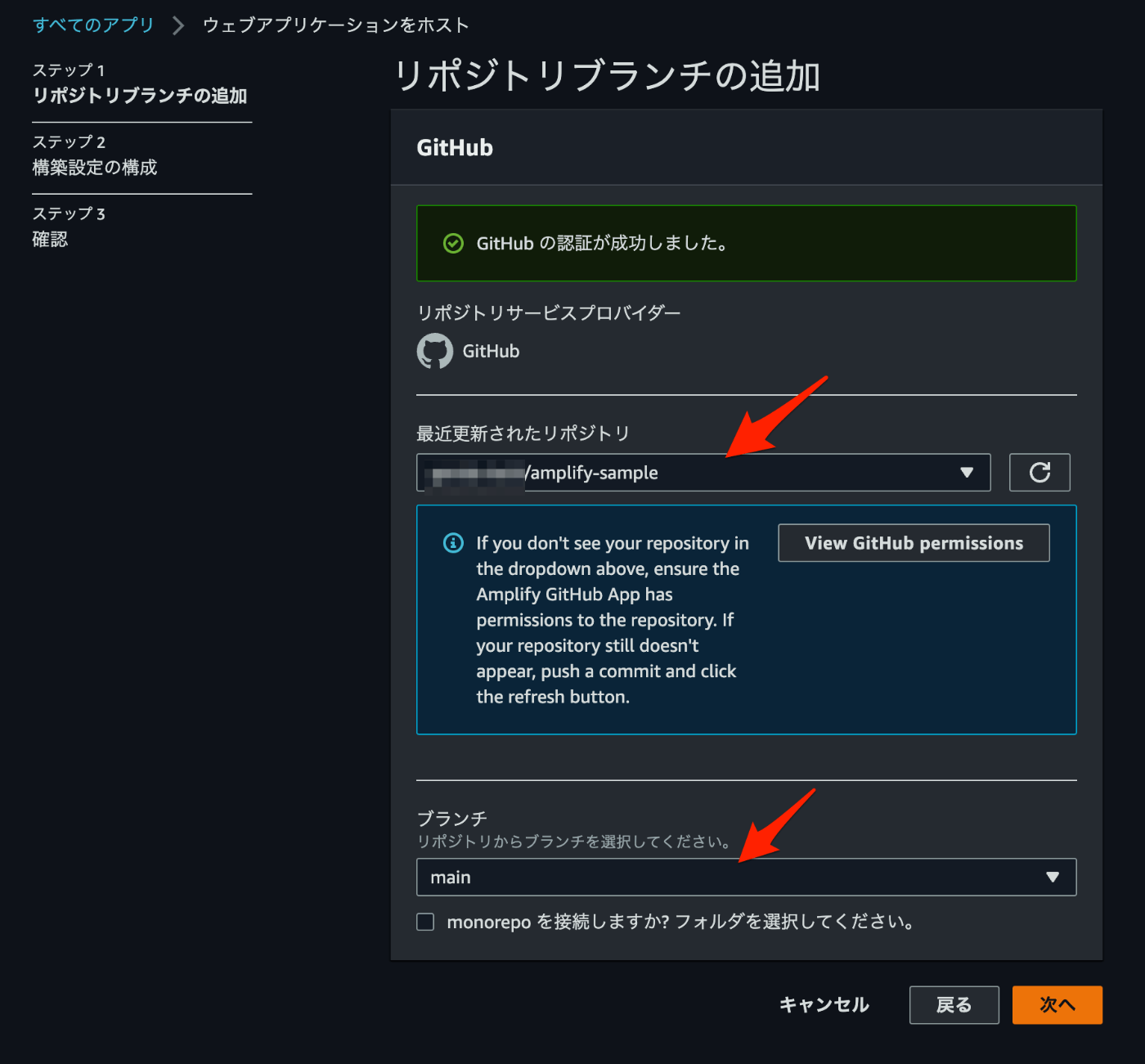Click the breadcrumb chevron separator icon
Viewport: 1145px width, 1064px height.
178,25
